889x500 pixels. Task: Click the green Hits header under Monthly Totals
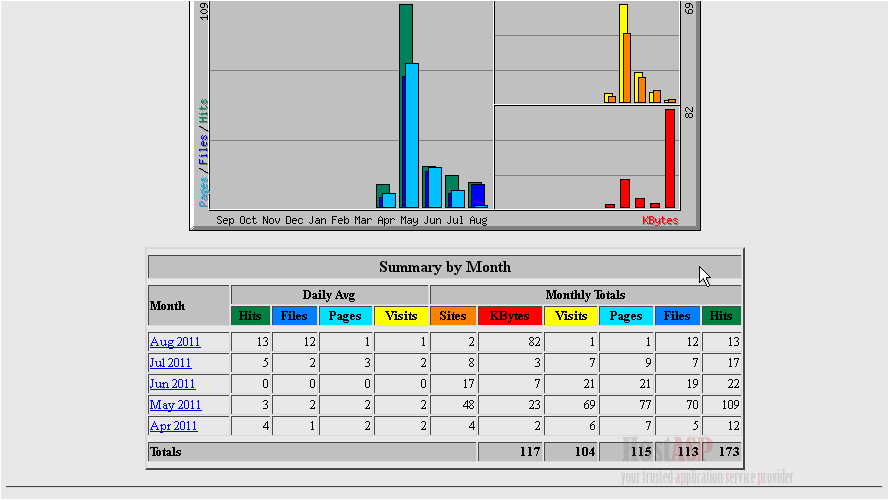pyautogui.click(x=721, y=316)
